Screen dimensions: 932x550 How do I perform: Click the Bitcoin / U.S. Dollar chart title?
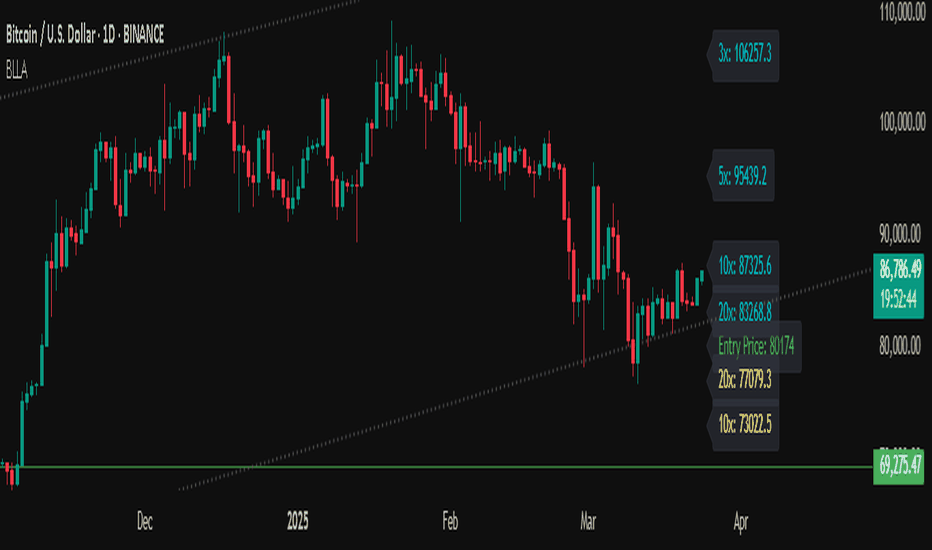(85, 35)
